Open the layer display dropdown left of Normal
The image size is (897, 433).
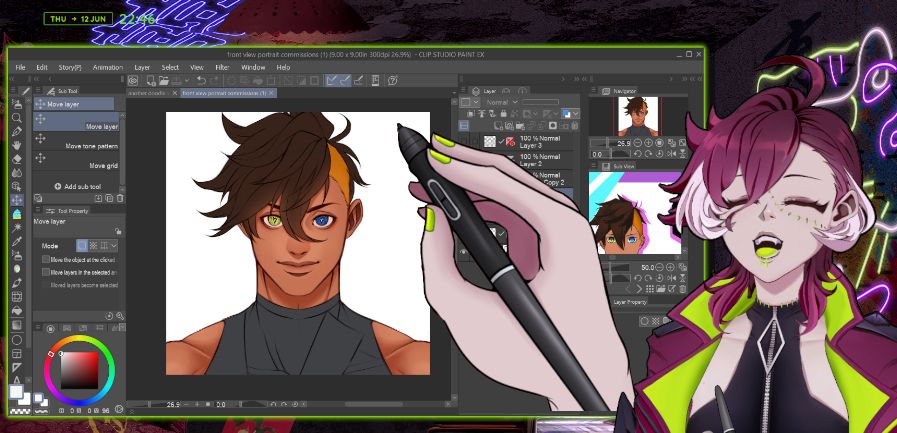click(x=470, y=102)
